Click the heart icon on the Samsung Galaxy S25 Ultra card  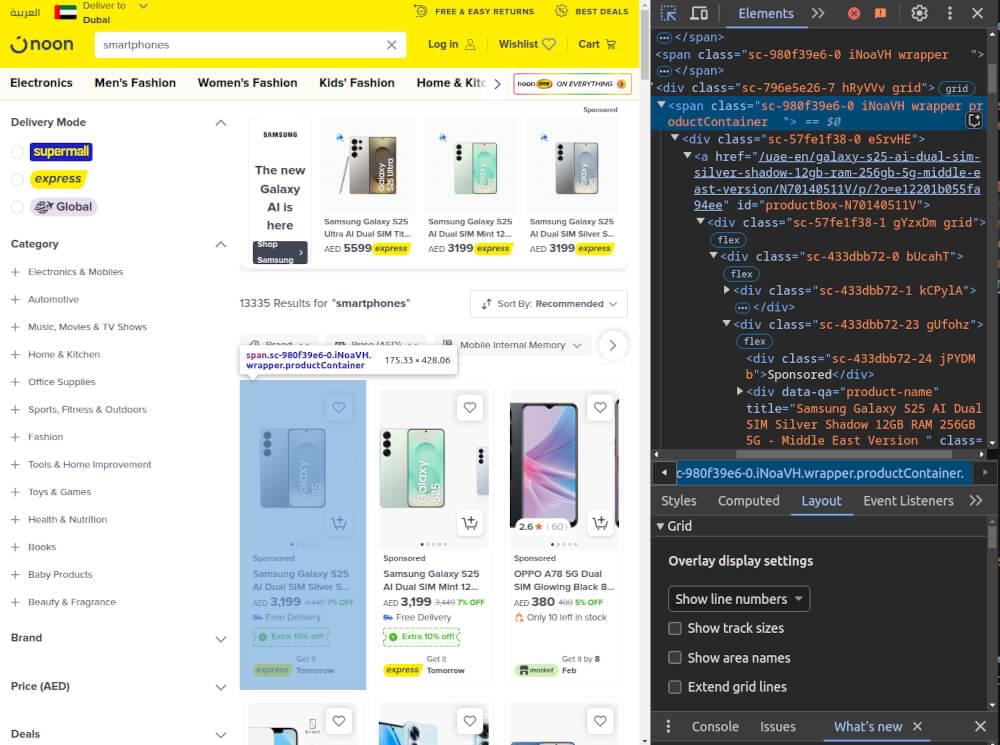339,407
